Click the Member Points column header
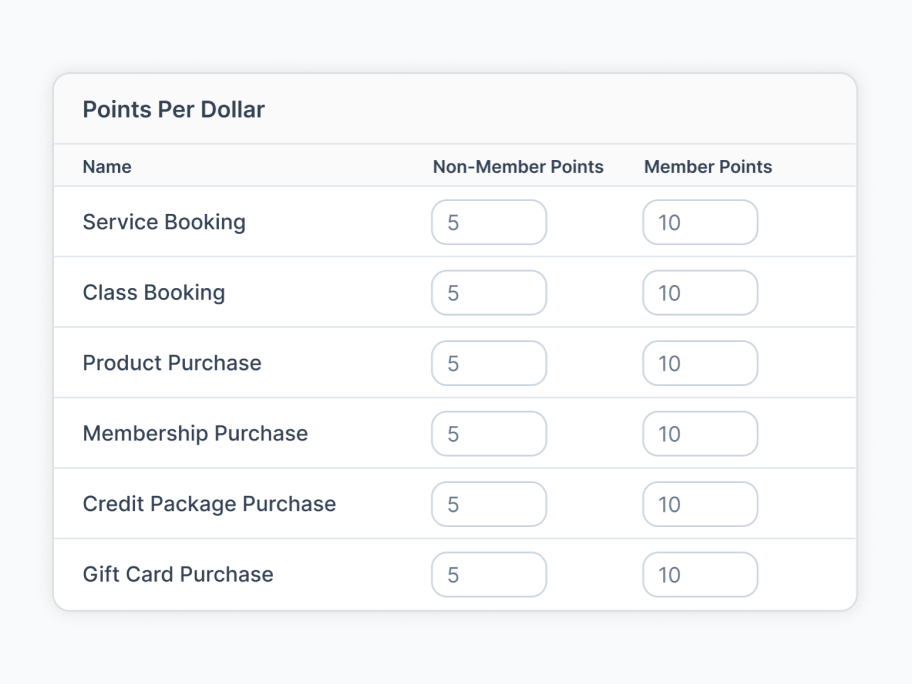 point(708,166)
